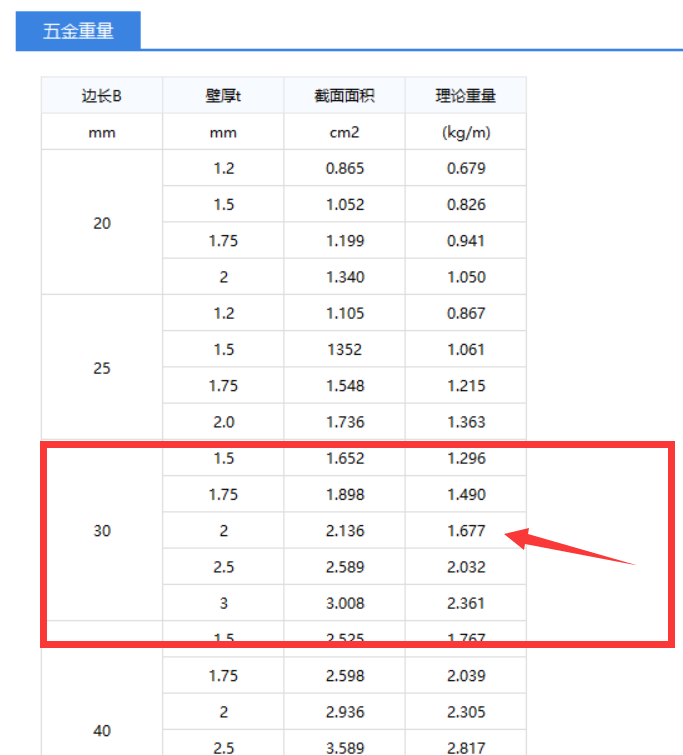
Task: Click weight value 1.215
Action: 466,386
